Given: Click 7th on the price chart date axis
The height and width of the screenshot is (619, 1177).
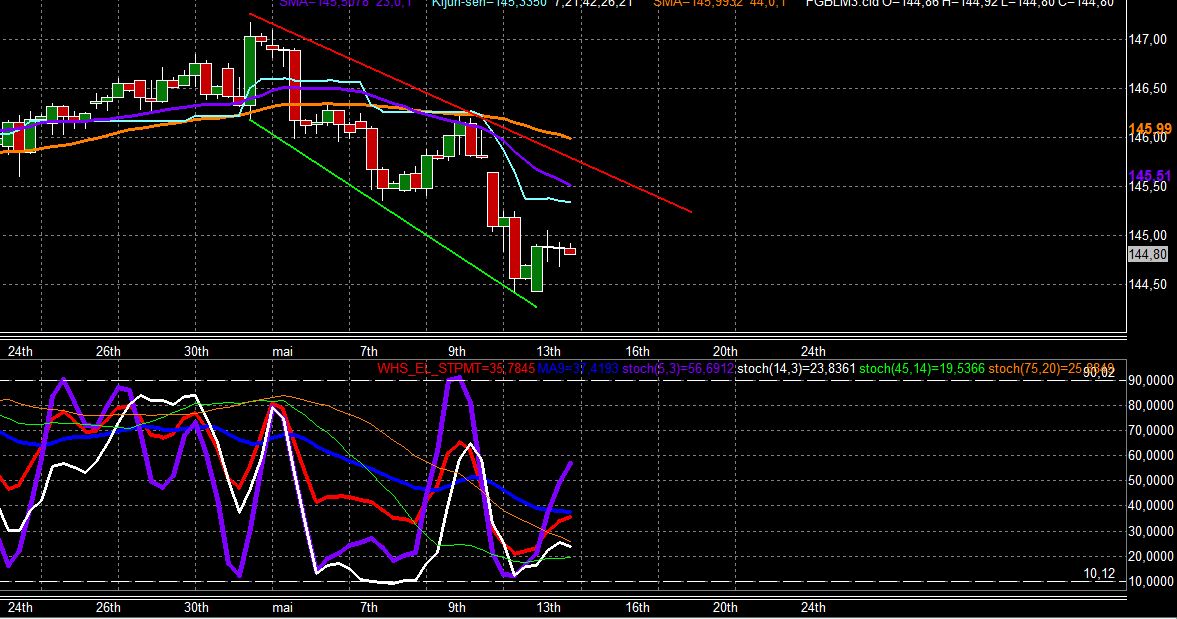Looking at the screenshot, I should coord(369,351).
